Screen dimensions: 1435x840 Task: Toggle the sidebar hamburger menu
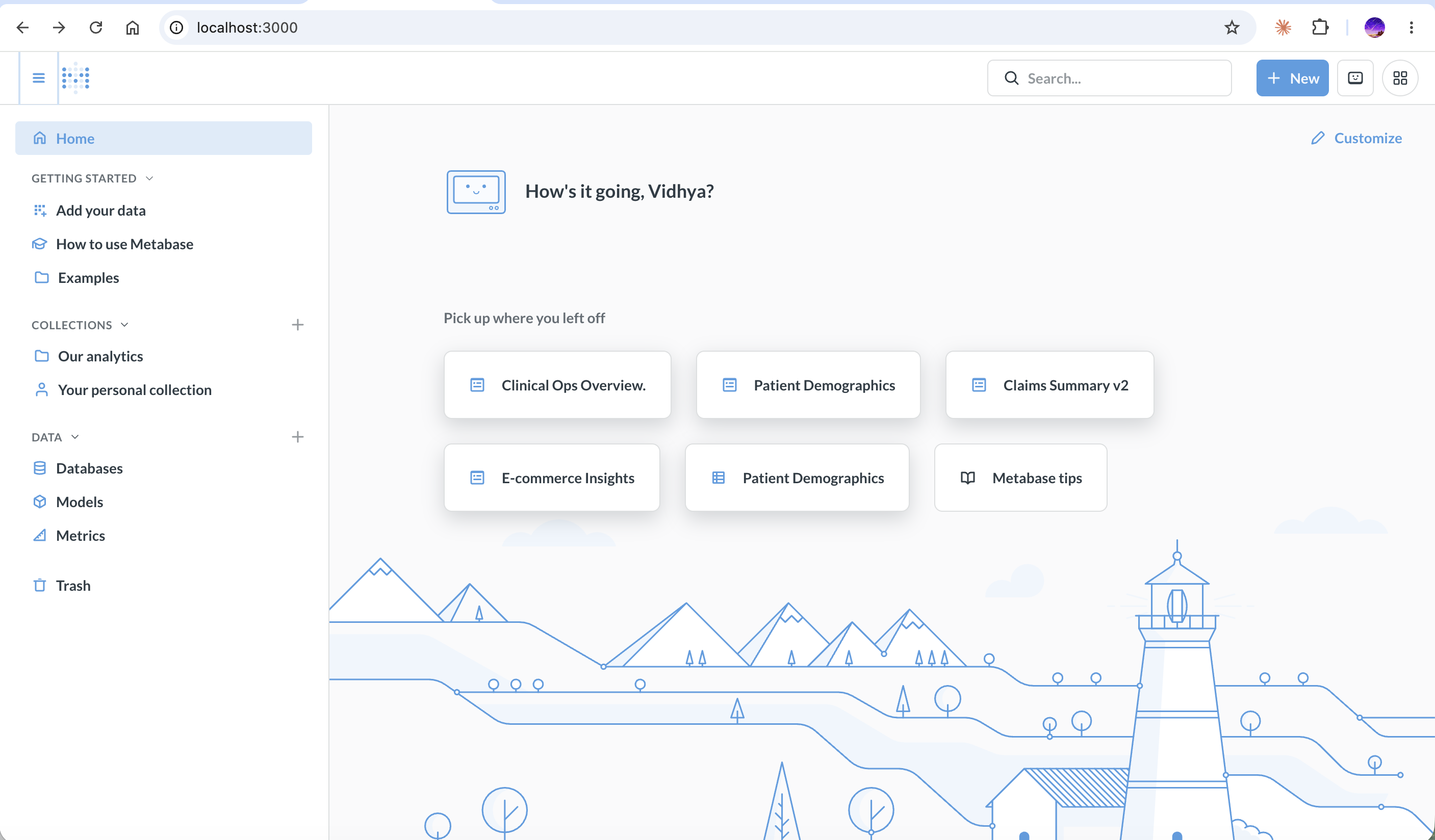(x=39, y=78)
